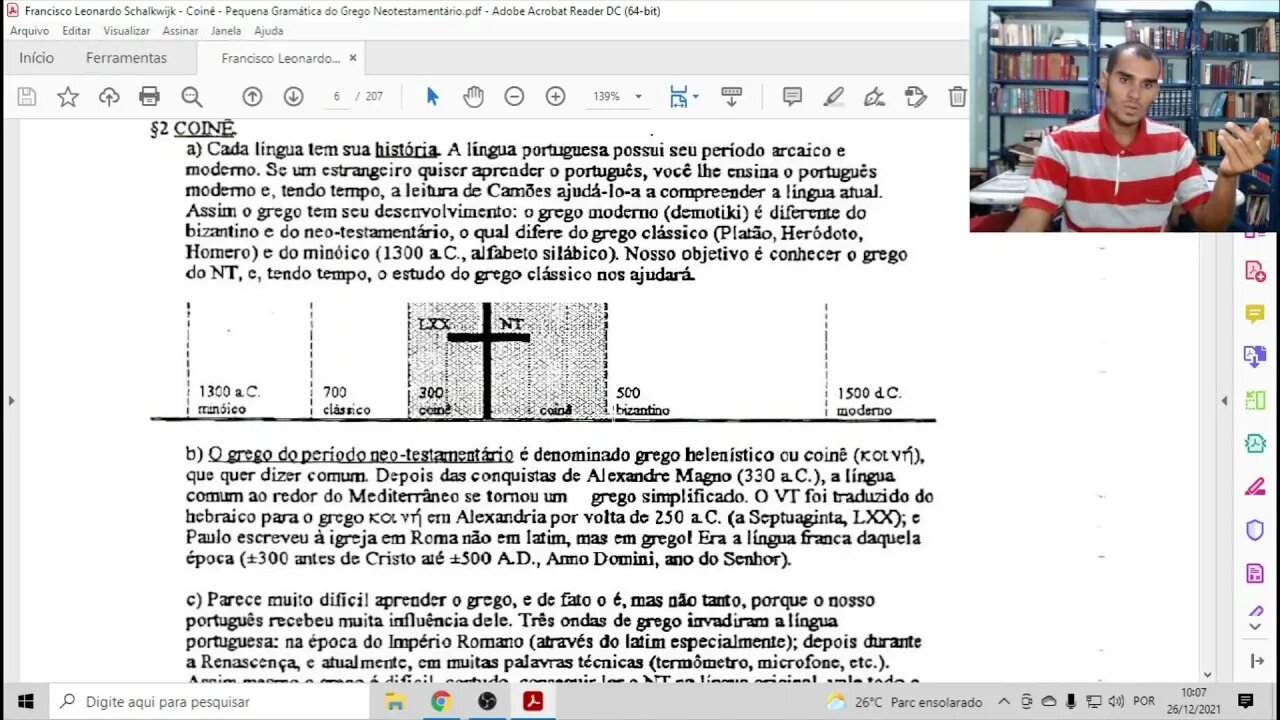Select the highlighter pen tool
The image size is (1280, 720).
(x=833, y=97)
